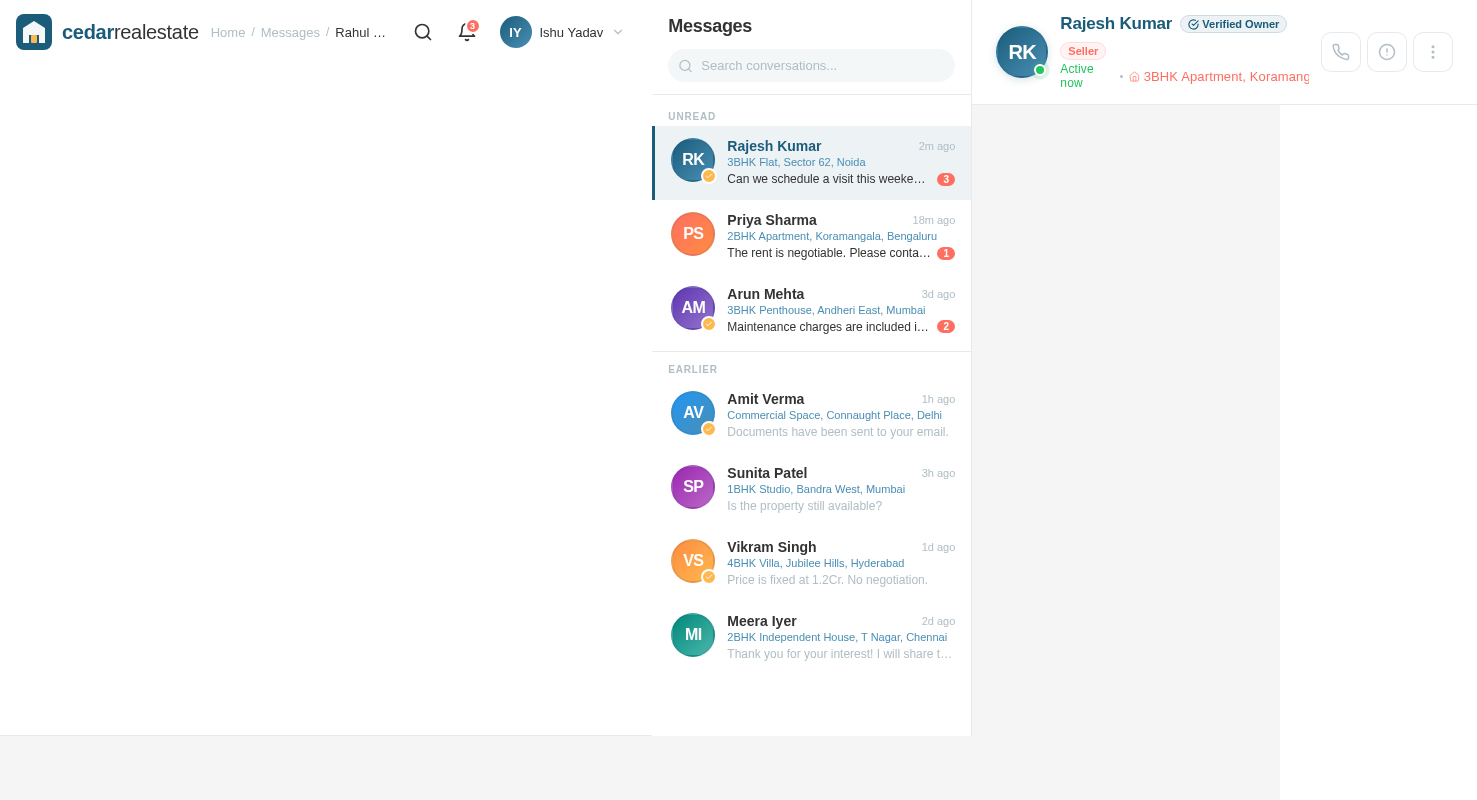Expand Ishu Yadav user menu chevron
1477x800 pixels.
(x=618, y=32)
